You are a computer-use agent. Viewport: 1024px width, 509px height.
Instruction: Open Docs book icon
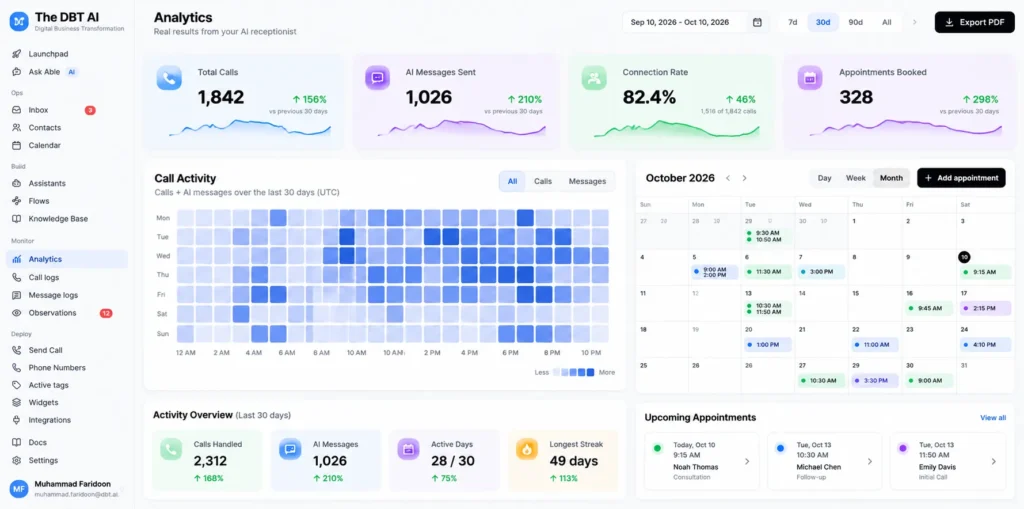point(17,442)
